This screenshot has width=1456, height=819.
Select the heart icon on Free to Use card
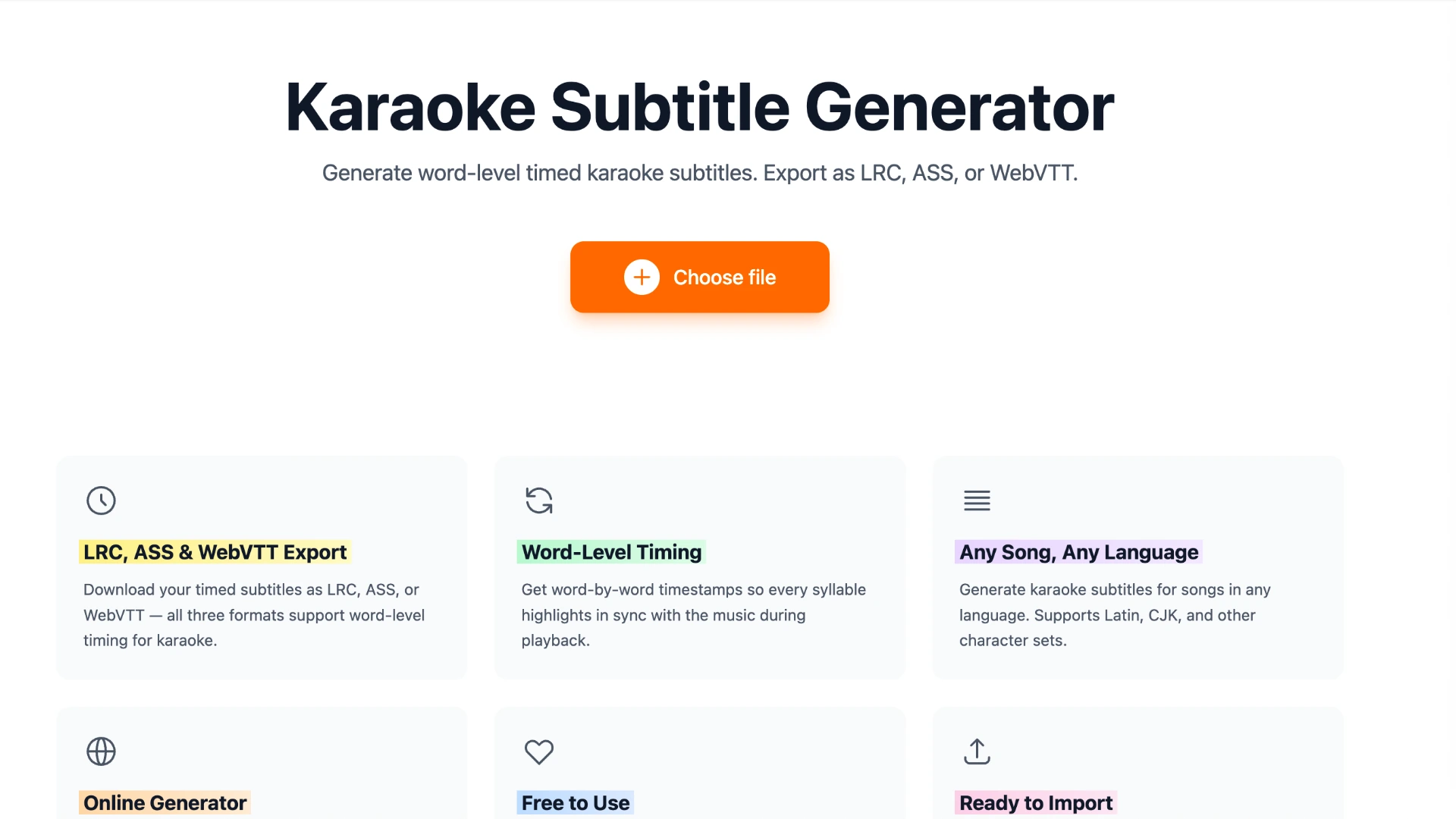(538, 752)
